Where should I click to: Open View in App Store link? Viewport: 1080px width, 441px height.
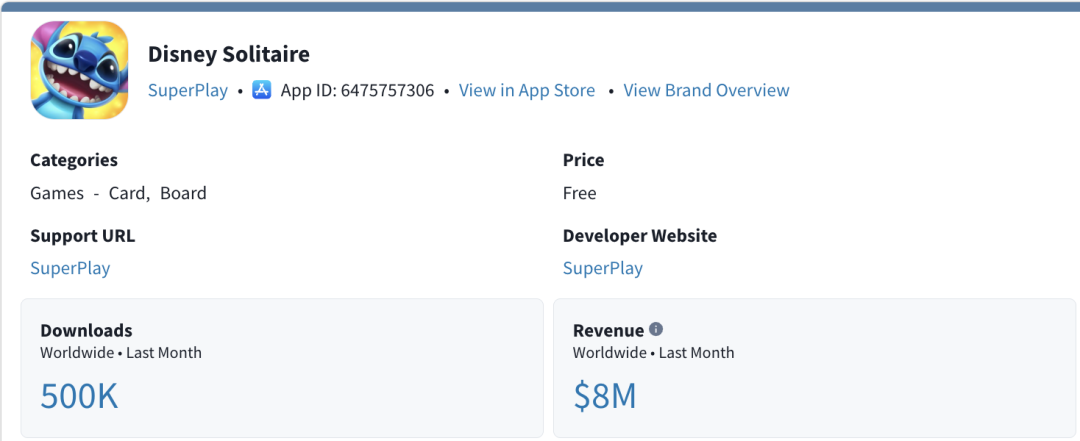coord(527,90)
